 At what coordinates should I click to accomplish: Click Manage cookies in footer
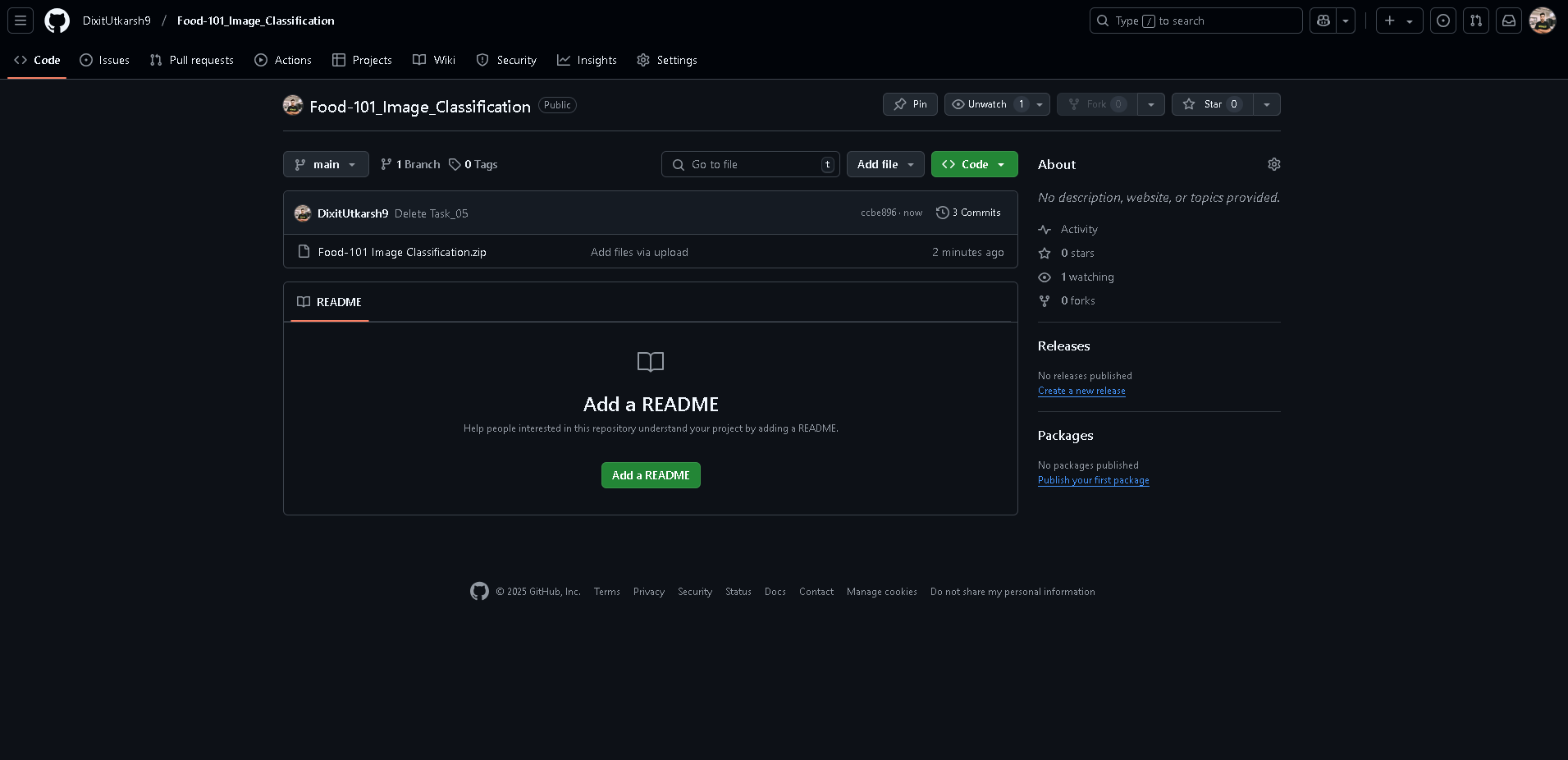(882, 592)
